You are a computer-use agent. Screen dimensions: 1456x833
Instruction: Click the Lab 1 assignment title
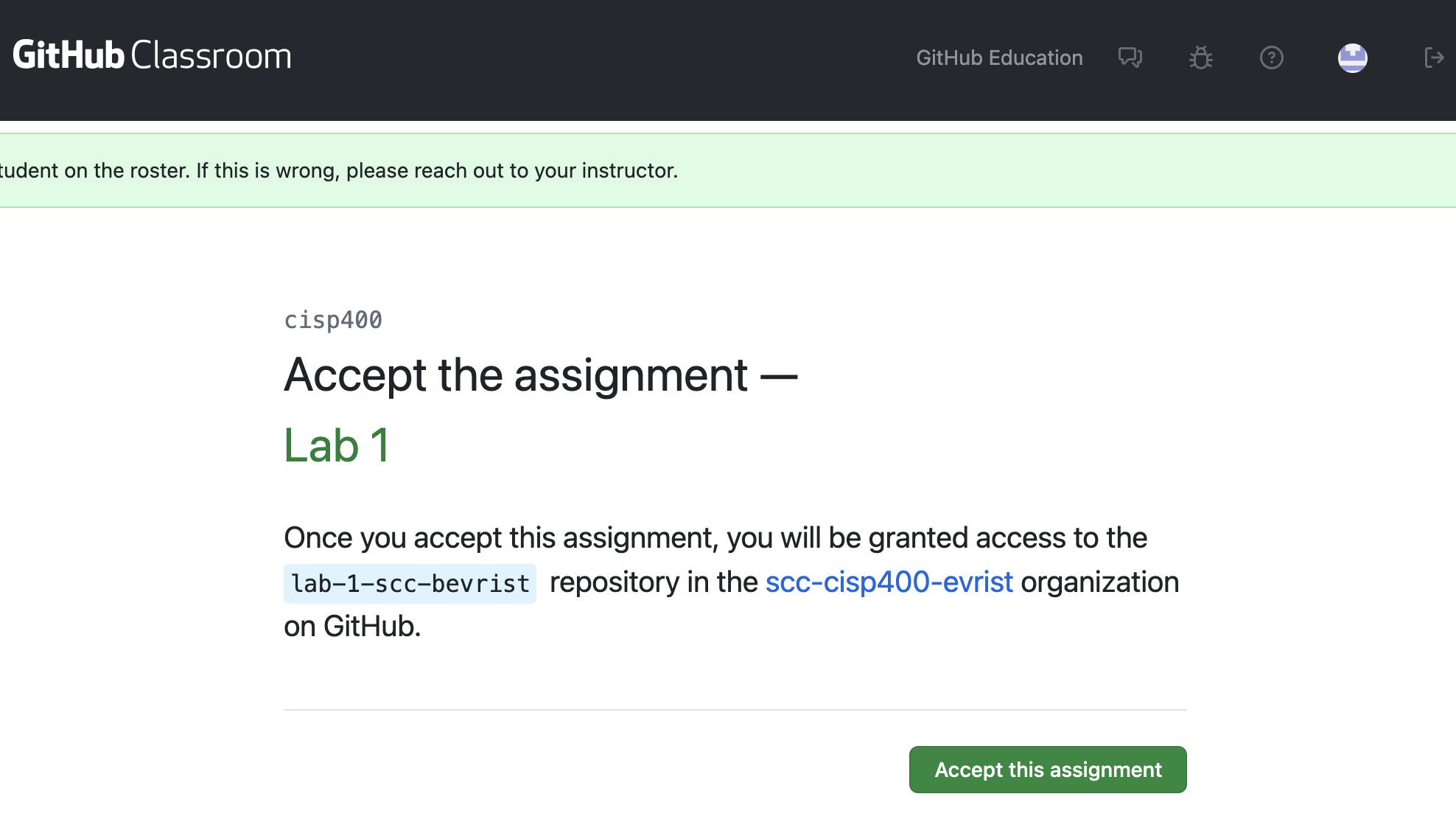coord(337,446)
